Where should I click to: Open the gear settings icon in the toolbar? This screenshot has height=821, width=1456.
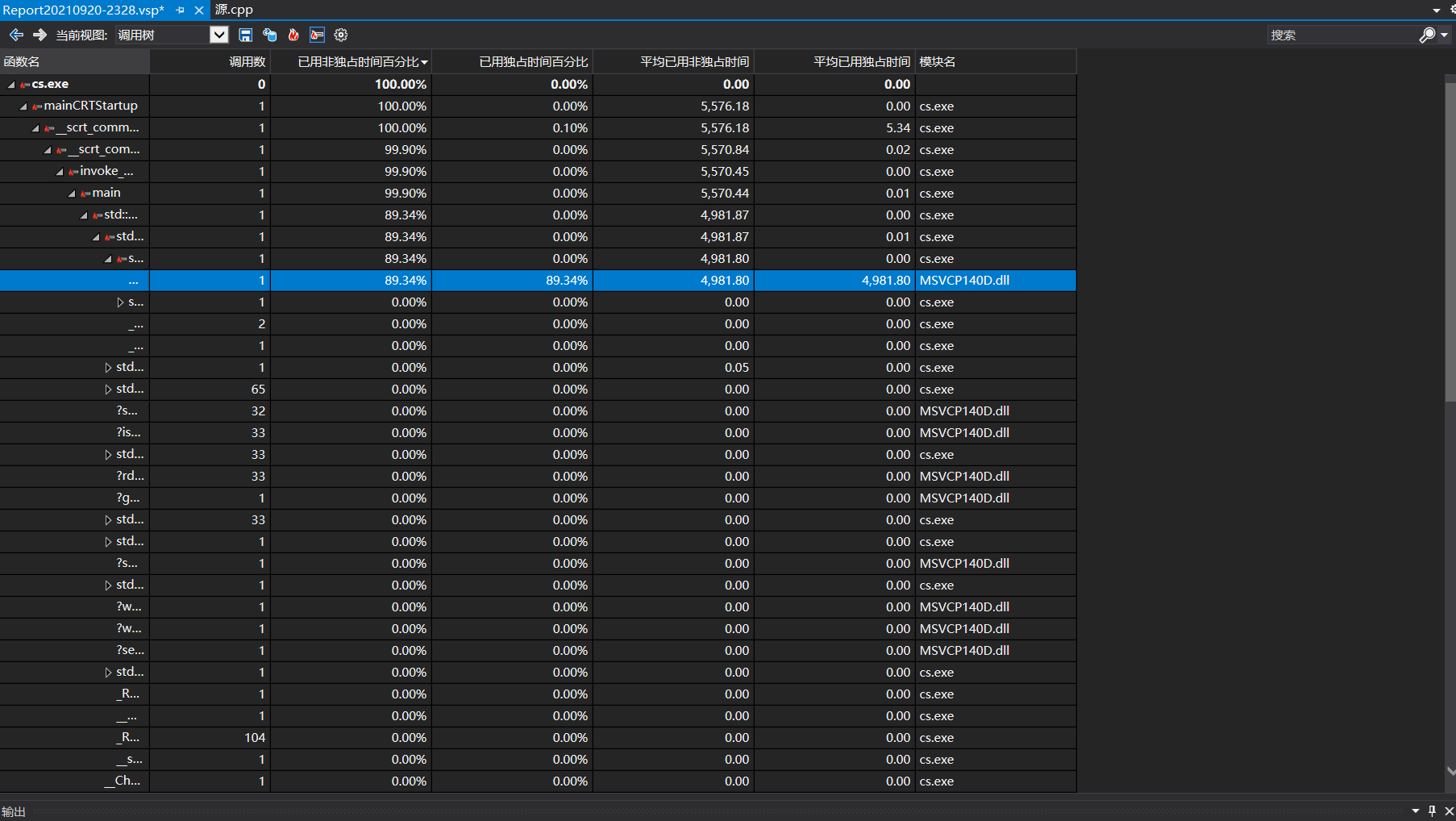click(x=341, y=35)
